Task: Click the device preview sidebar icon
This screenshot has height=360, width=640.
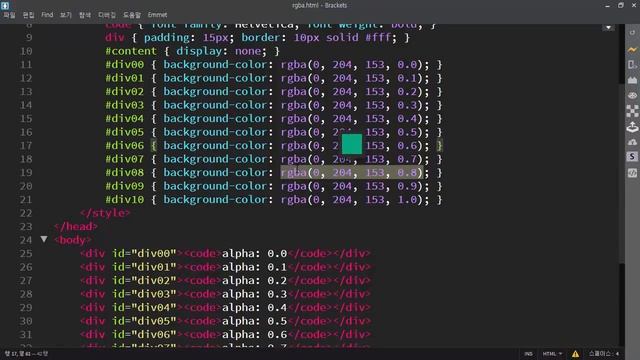Action: point(632,65)
